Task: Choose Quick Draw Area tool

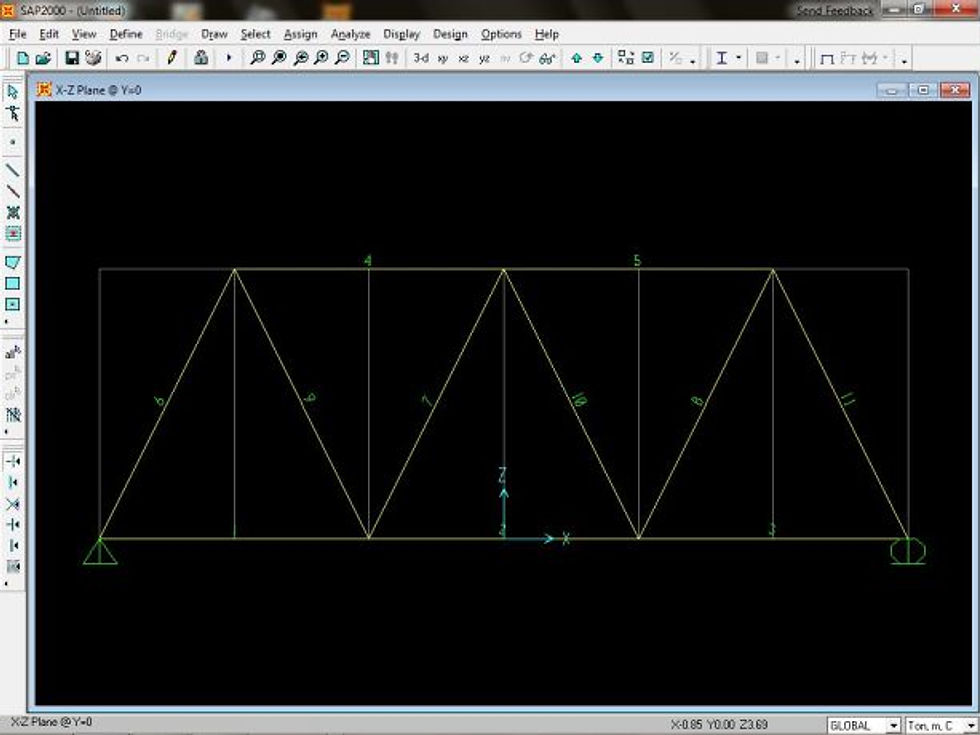Action: [x=12, y=304]
